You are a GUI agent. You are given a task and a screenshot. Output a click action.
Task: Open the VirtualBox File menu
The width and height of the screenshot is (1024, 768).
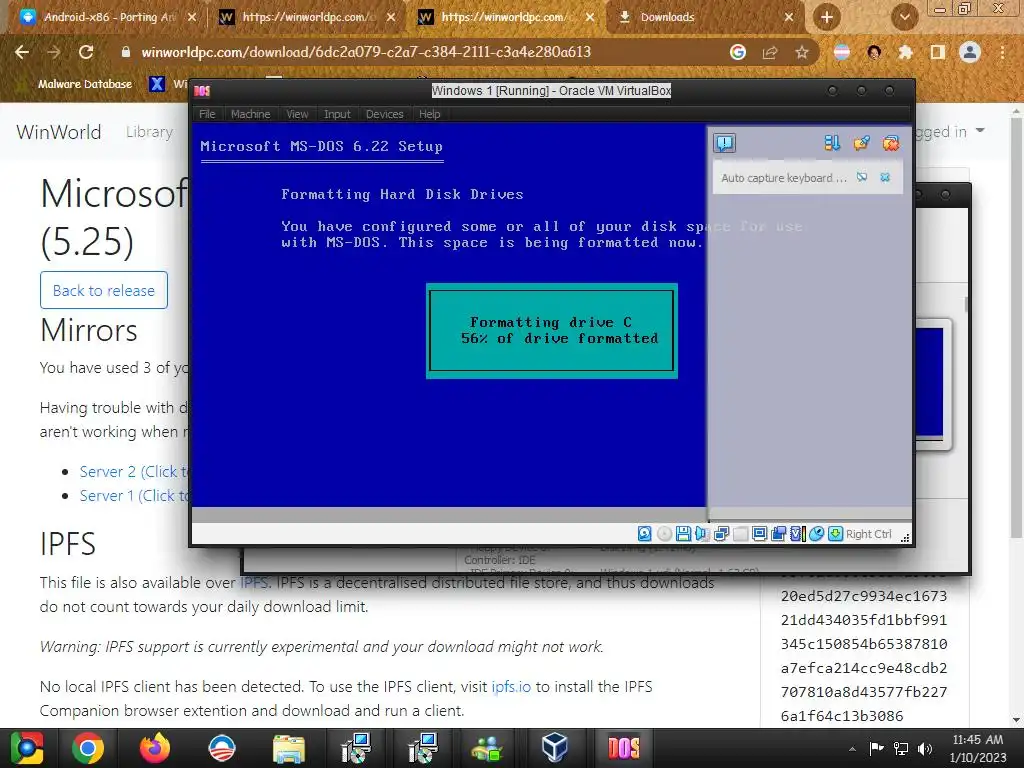[207, 114]
